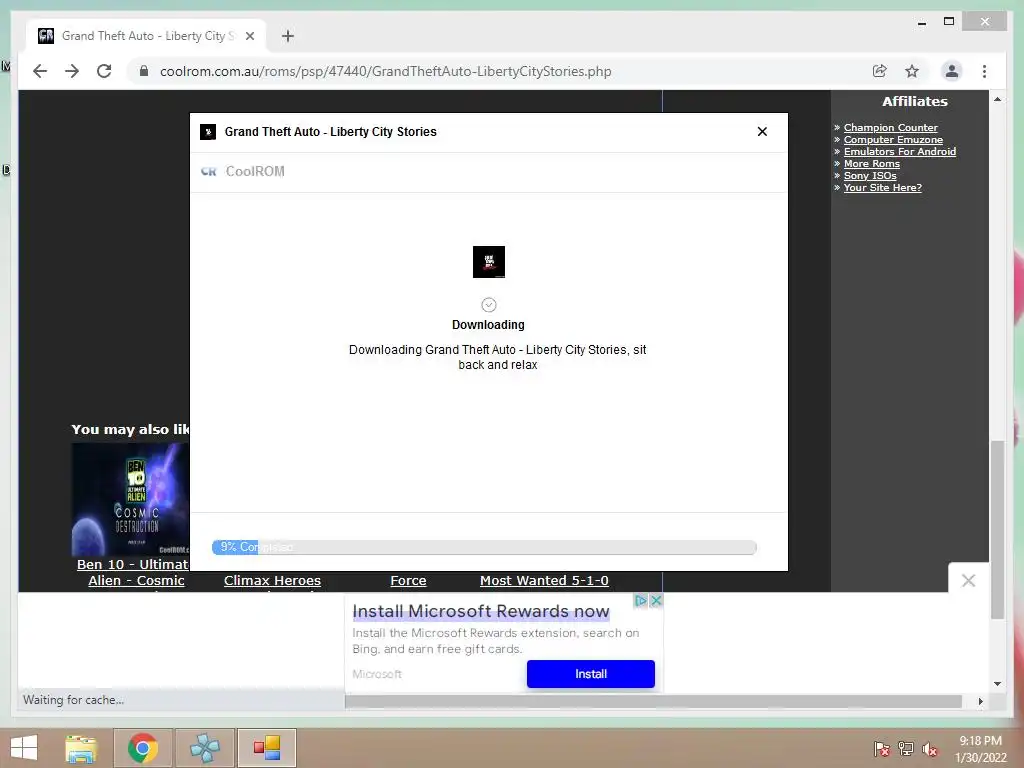Viewport: 1024px width, 768px height.
Task: Open the network tray icon
Action: 906,749
